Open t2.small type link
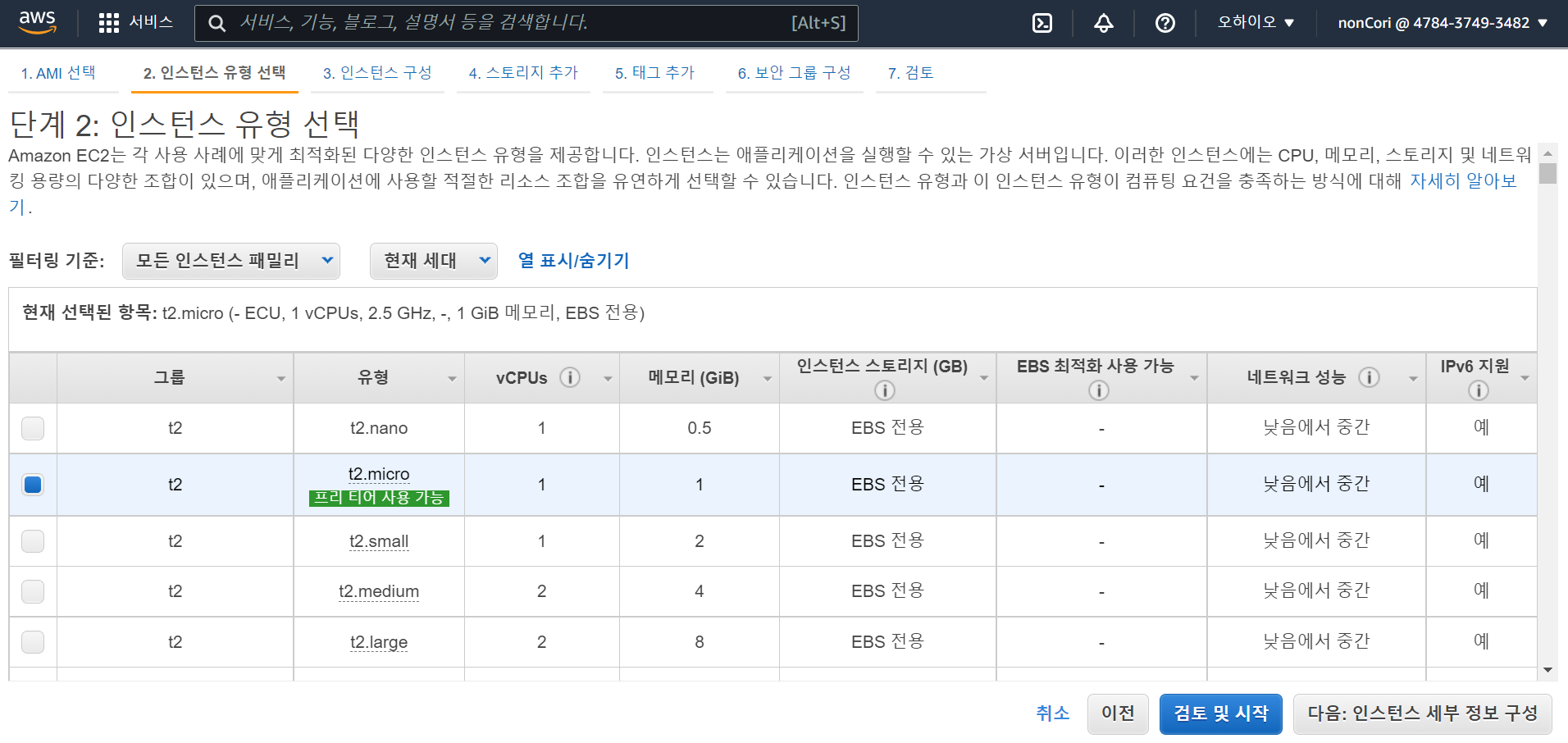1568x743 pixels. (379, 541)
